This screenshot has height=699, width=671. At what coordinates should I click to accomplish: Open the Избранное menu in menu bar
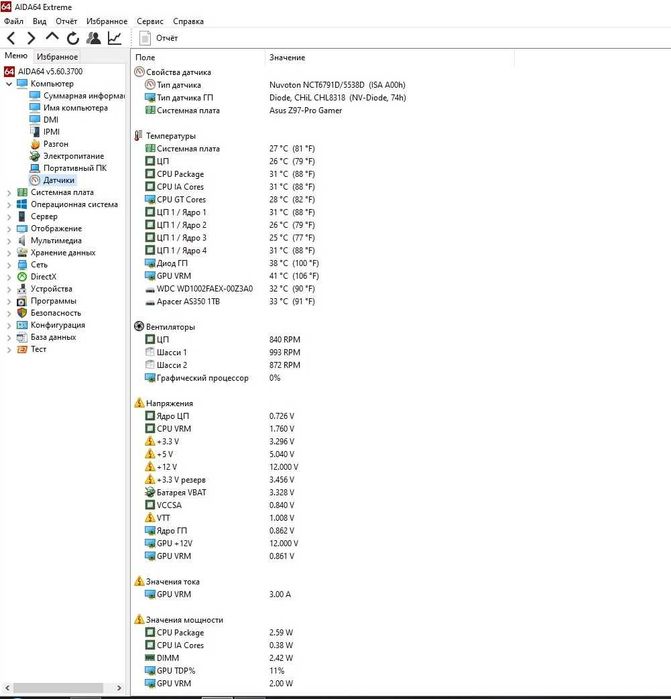107,21
